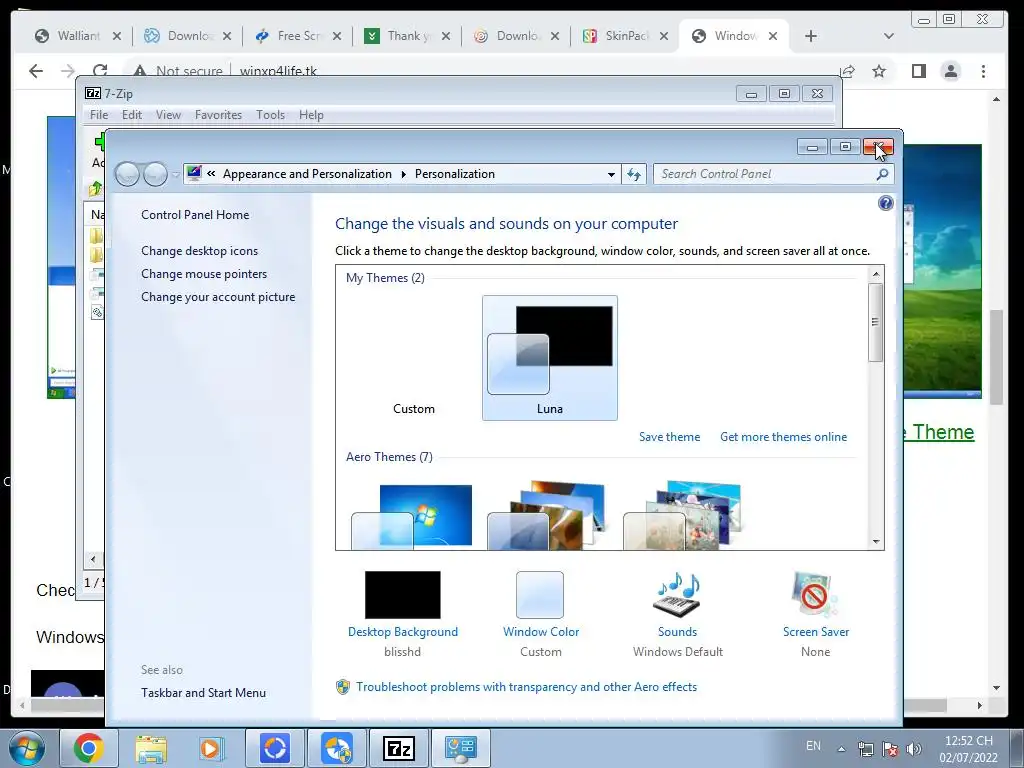Image resolution: width=1024 pixels, height=768 pixels.
Task: Select the Windows 7 Aero theme thumbnail
Action: (x=412, y=516)
